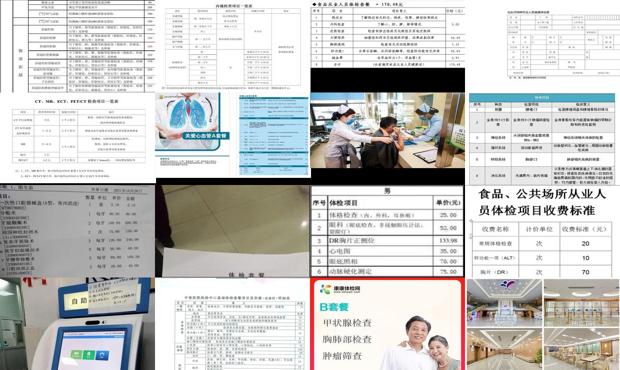Click the 肿瘤筛查 text
Viewport: 620px width, 370px height.
pyautogui.click(x=342, y=356)
